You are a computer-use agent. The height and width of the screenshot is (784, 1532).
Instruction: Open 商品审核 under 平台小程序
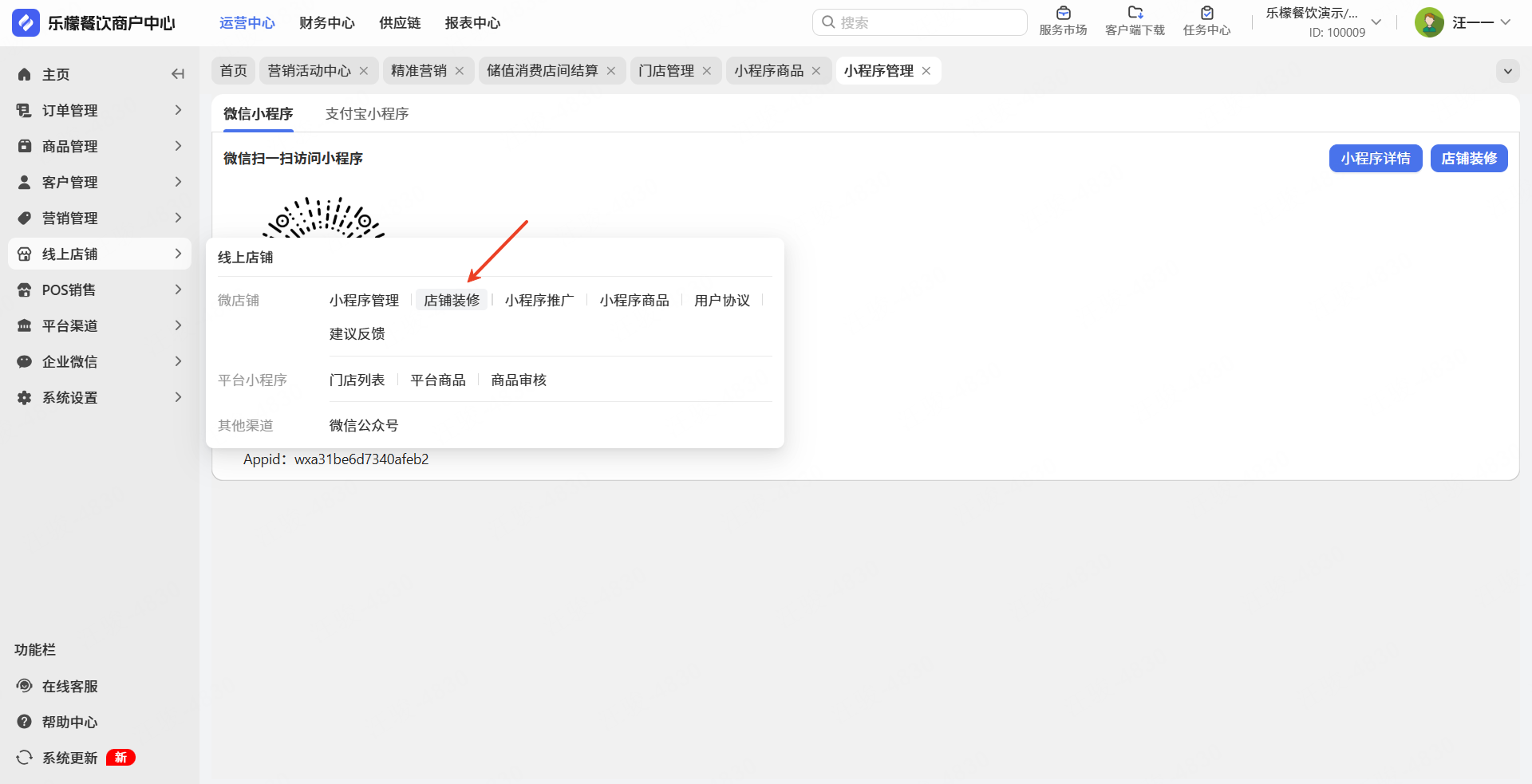(x=519, y=380)
